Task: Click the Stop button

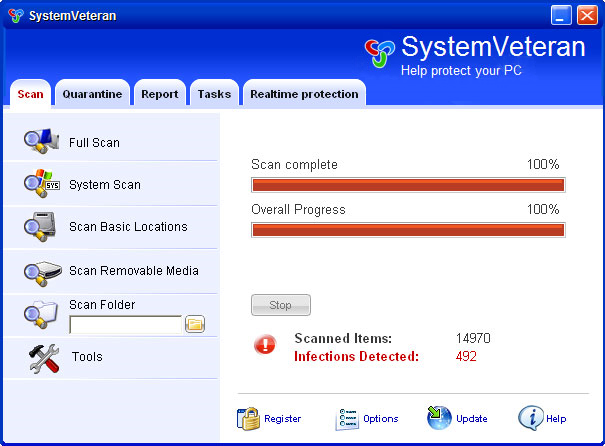Action: pos(281,305)
